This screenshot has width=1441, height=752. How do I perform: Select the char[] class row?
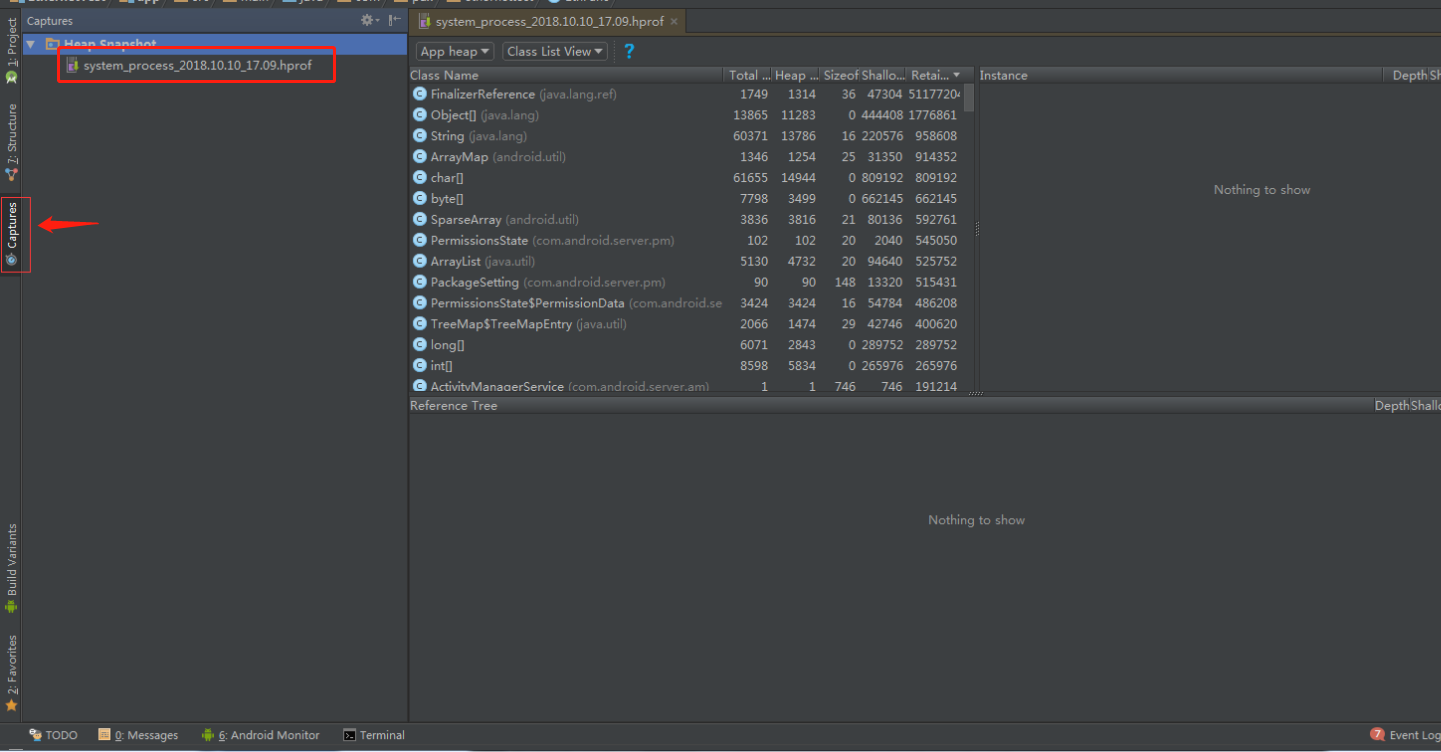coord(685,178)
